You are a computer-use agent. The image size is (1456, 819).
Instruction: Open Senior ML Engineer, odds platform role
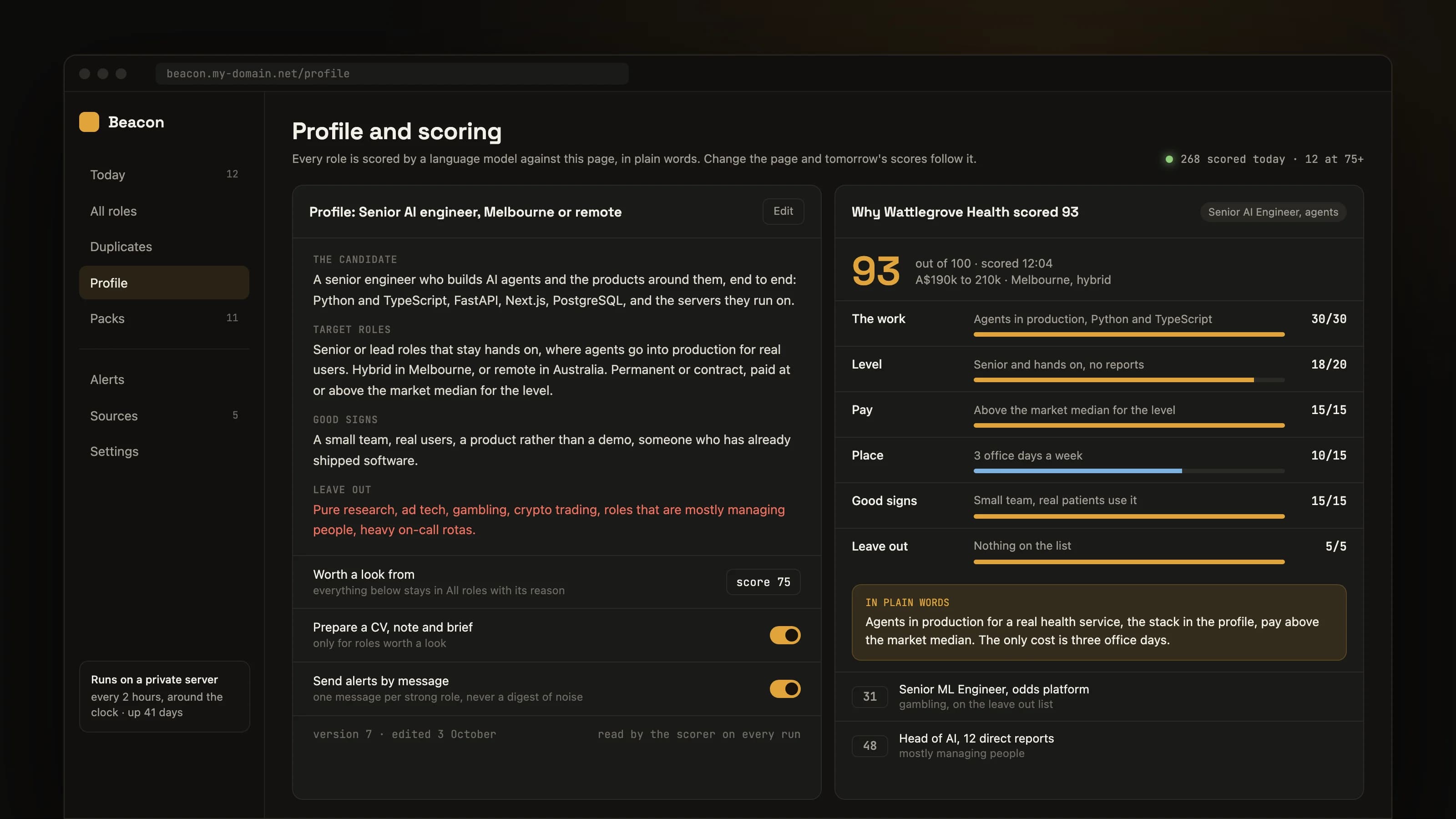1099,696
